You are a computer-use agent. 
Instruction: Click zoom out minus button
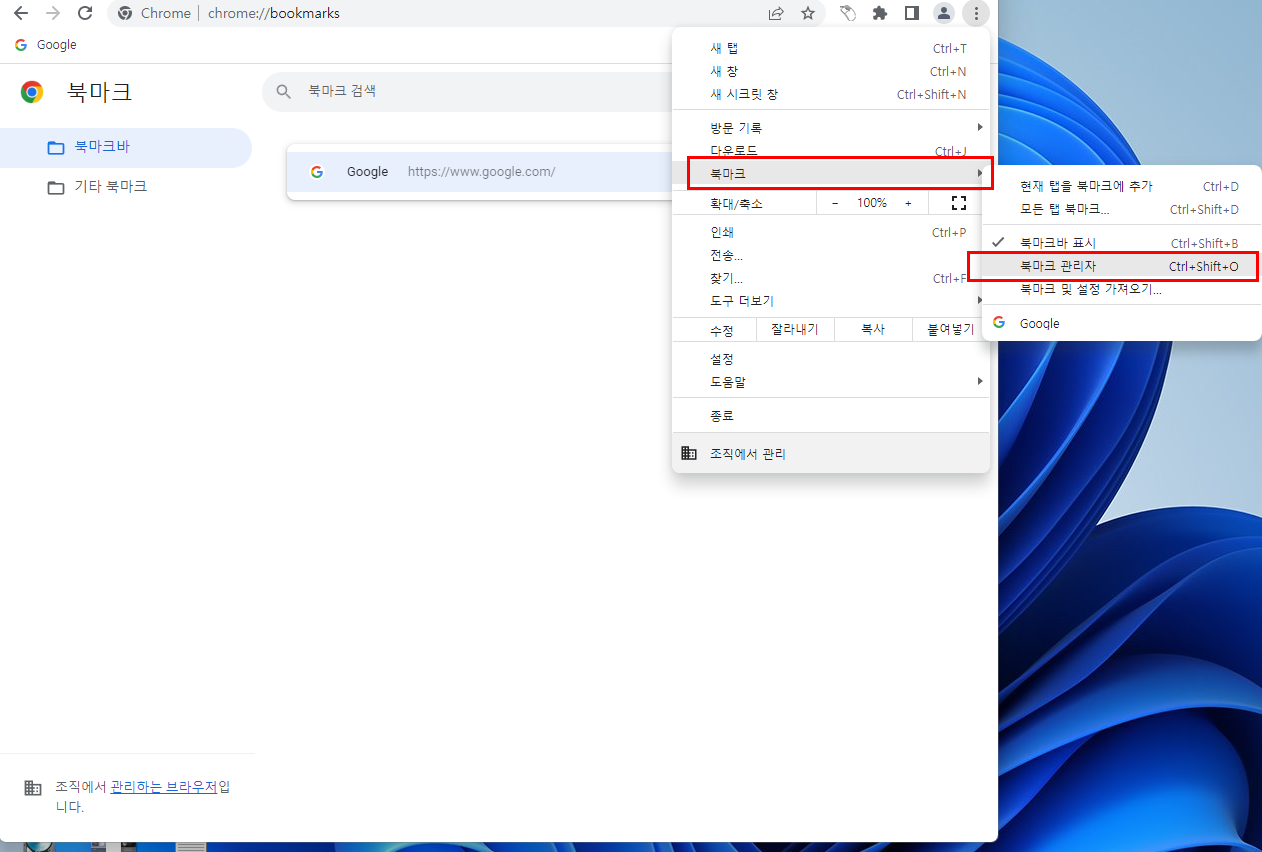click(835, 203)
